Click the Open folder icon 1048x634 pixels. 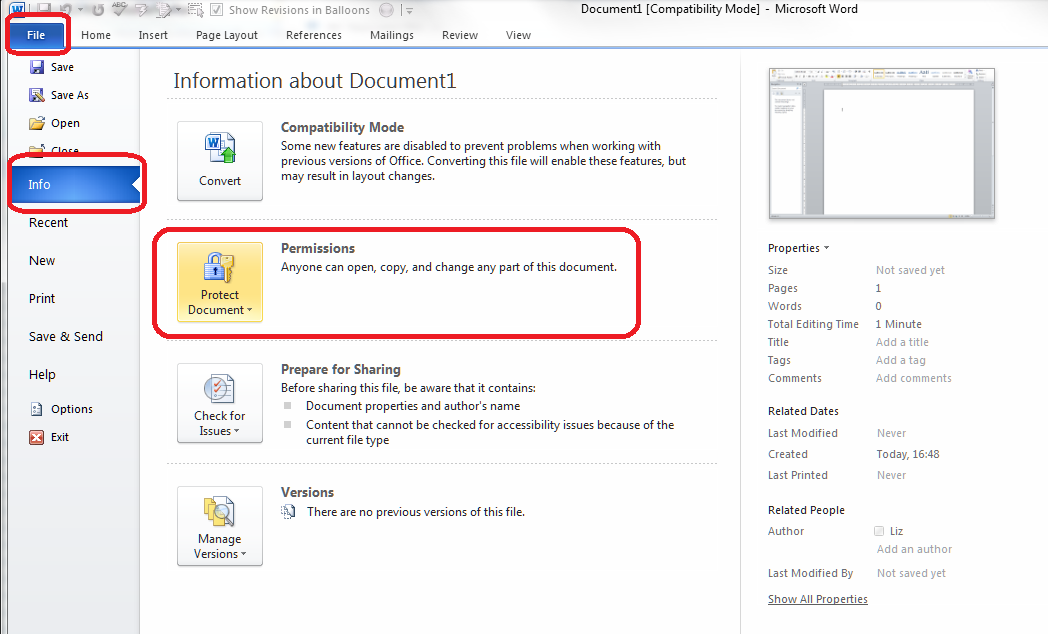(x=37, y=123)
